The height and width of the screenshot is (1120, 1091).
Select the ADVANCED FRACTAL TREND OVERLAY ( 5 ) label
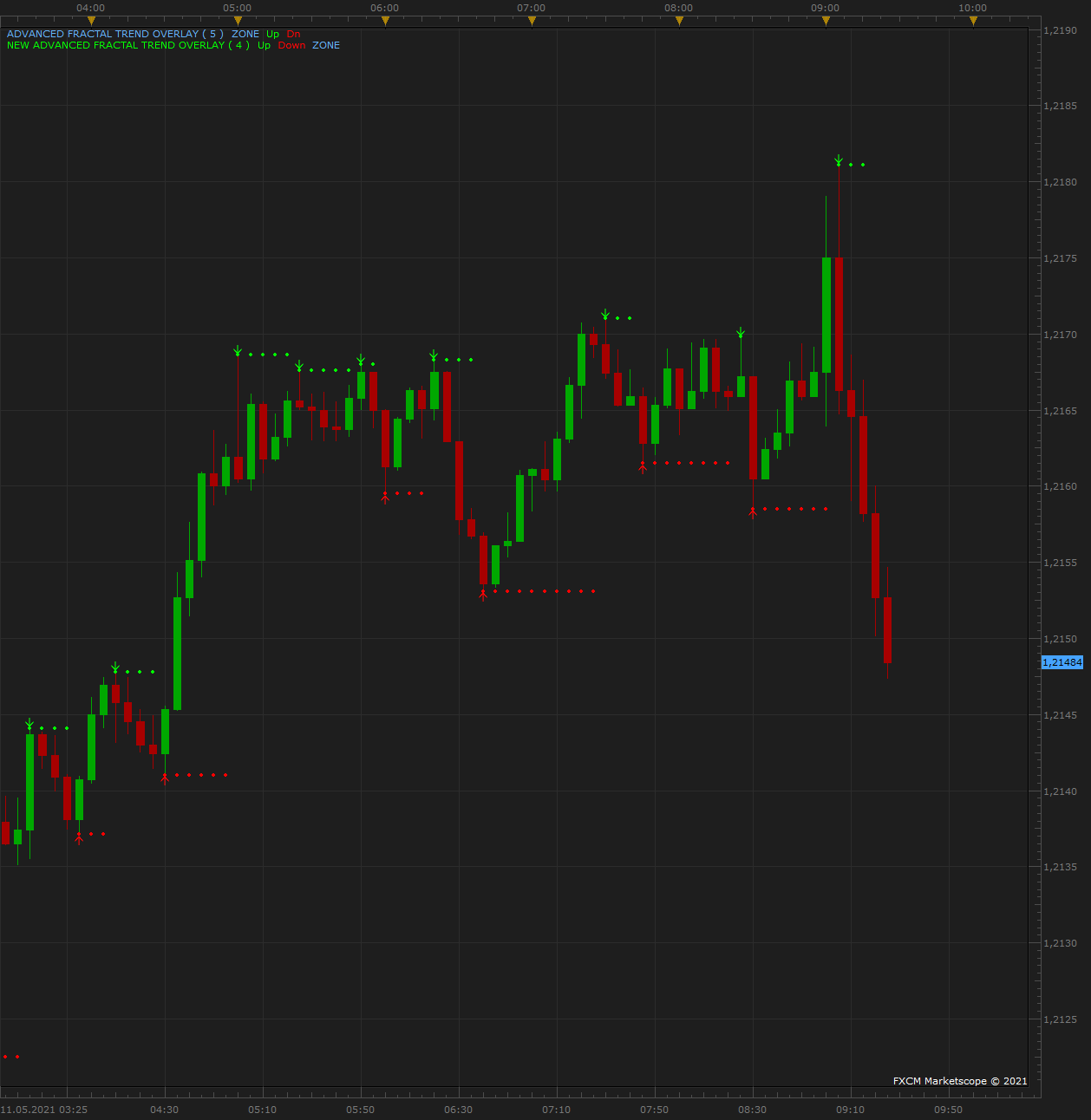point(115,34)
